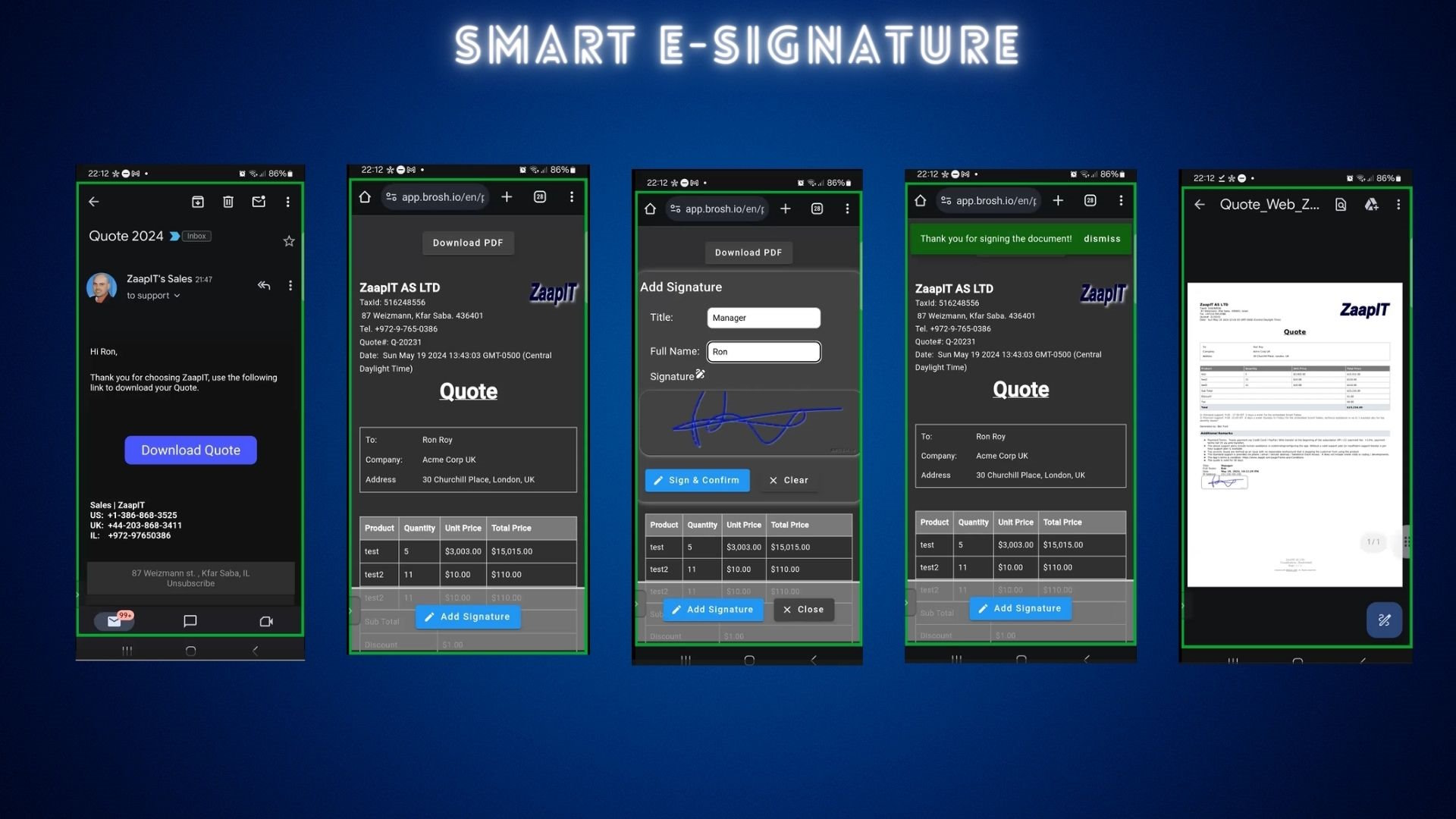This screenshot has height=819, width=1456.
Task: Click the browser three-dot overflow menu
Action: [571, 198]
